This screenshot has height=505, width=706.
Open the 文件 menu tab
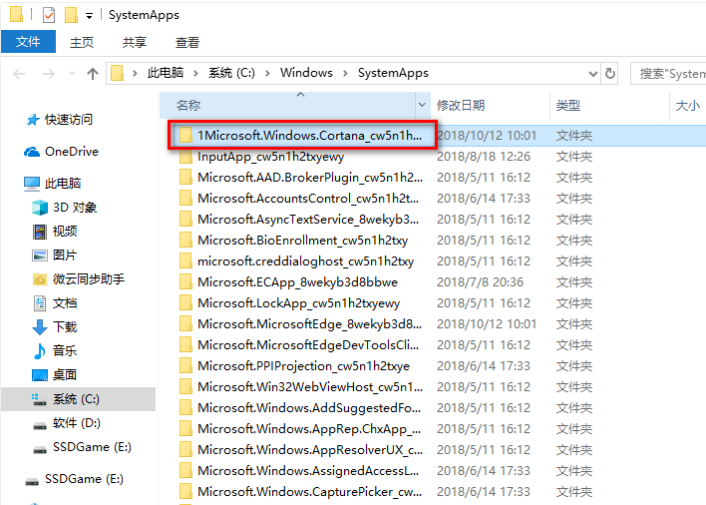click(x=28, y=42)
